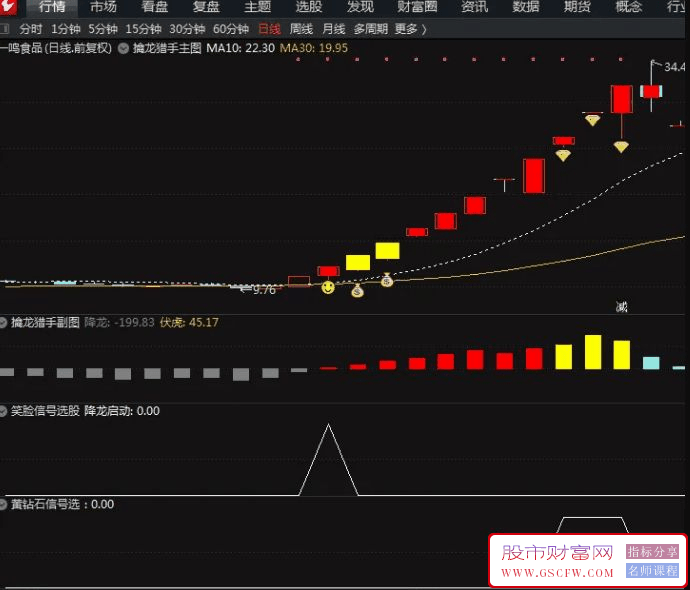690x590 pixels.
Task: Toggle the panel icon left of 分时
Action: (4, 29)
